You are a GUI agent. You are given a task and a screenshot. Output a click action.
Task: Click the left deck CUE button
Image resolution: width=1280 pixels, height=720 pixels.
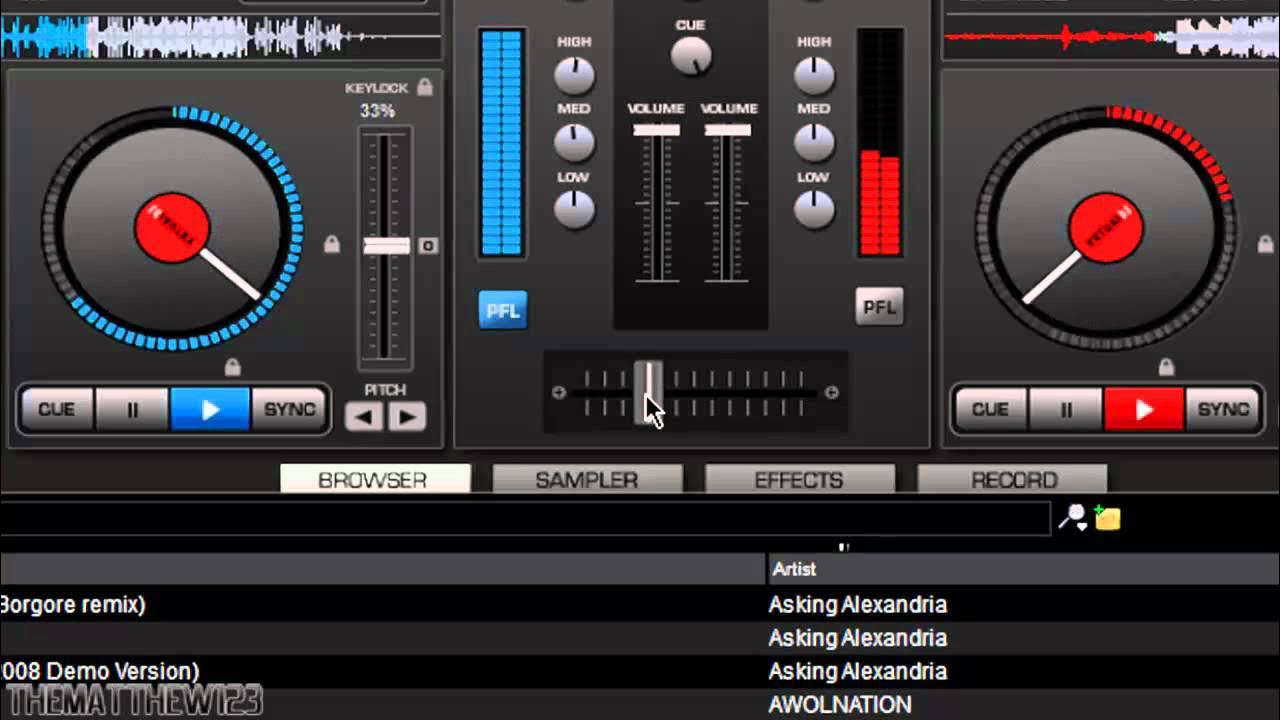pyautogui.click(x=56, y=410)
